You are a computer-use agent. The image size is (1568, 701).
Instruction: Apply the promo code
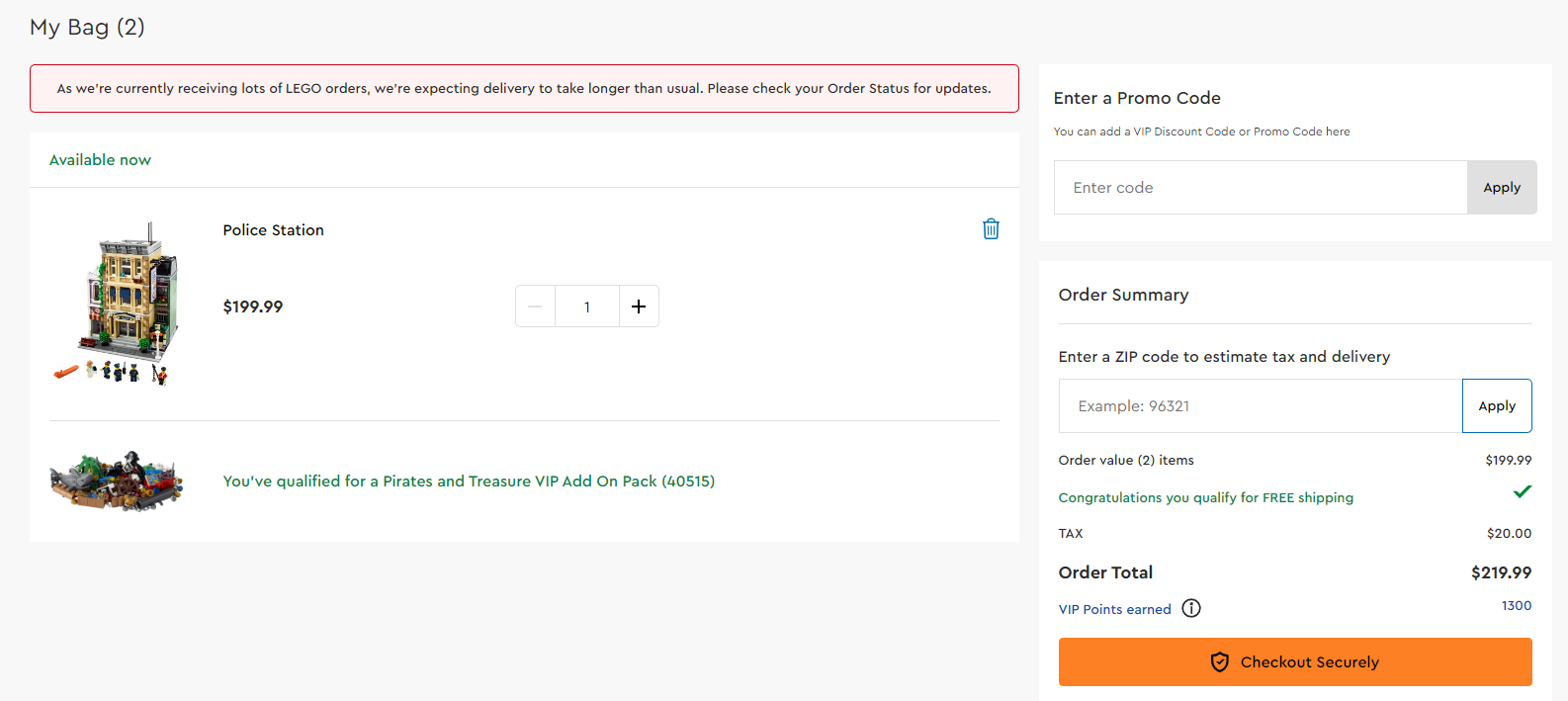[x=1502, y=187]
